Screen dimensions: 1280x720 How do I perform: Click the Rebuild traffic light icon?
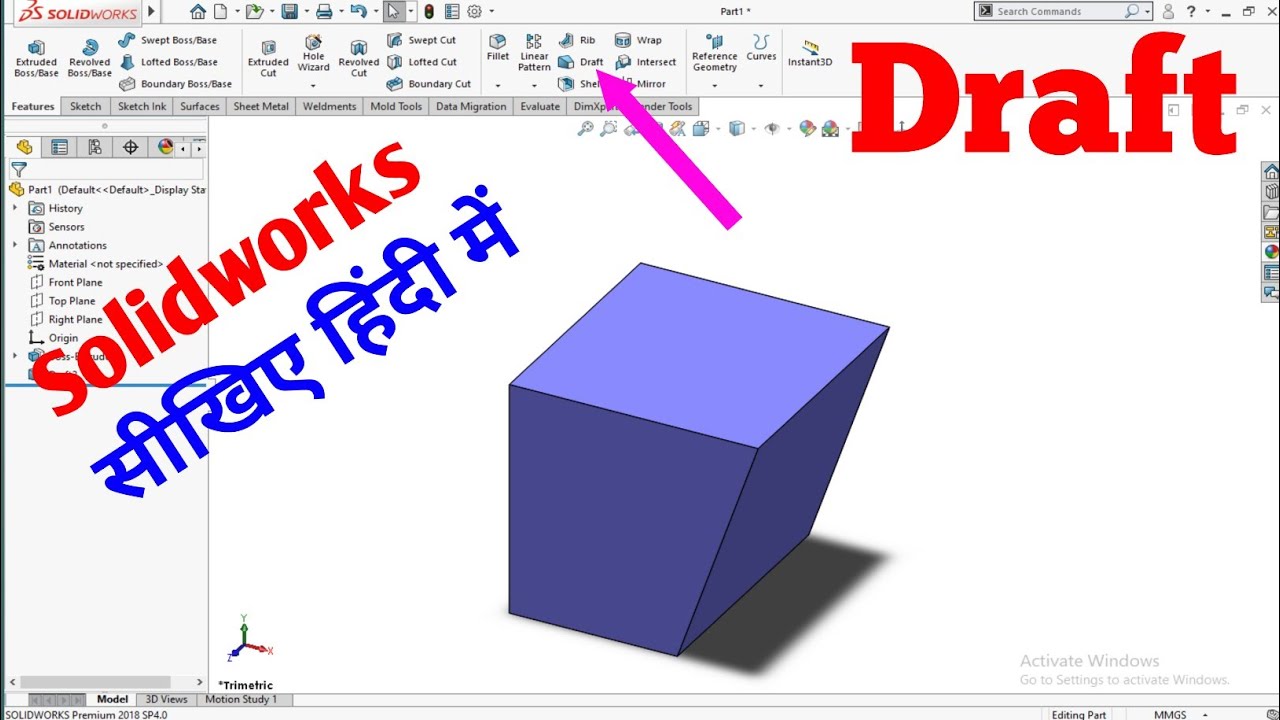pos(429,12)
